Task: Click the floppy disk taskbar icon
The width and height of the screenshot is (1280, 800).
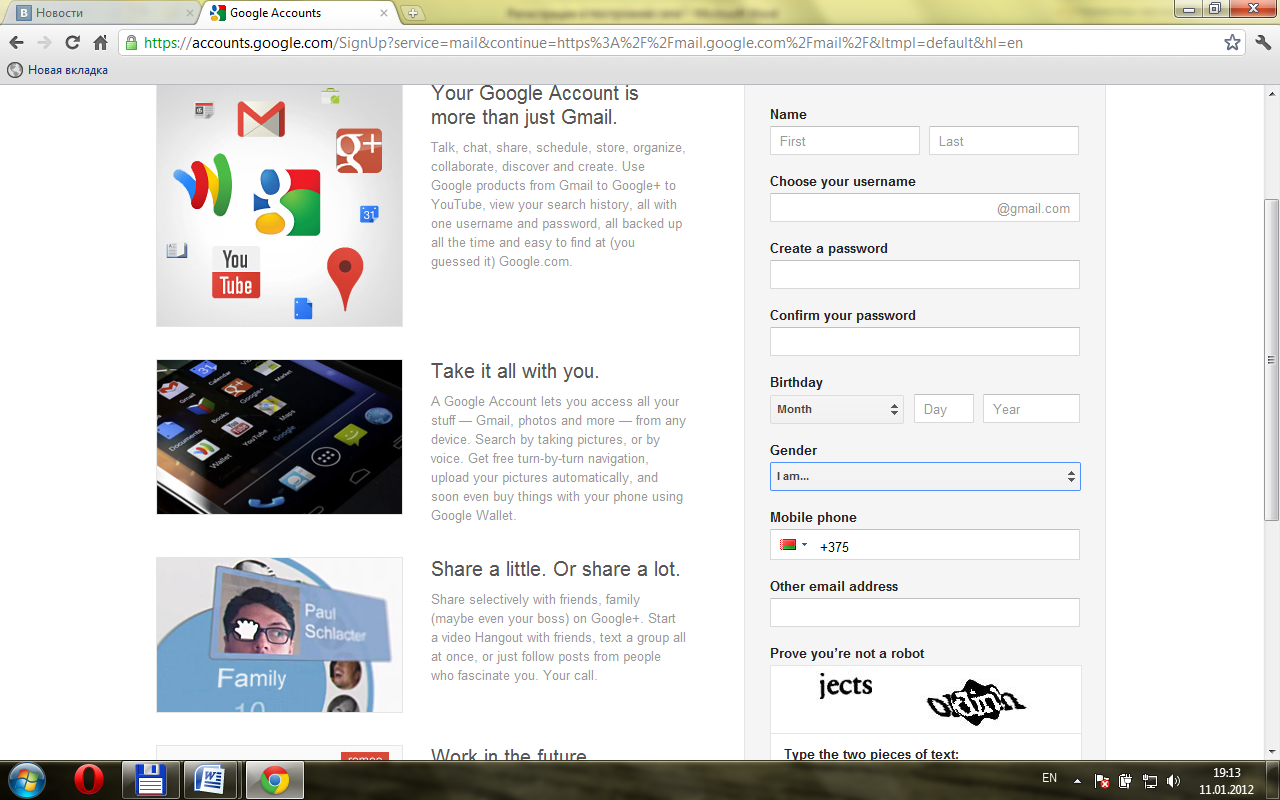Action: pyautogui.click(x=151, y=778)
